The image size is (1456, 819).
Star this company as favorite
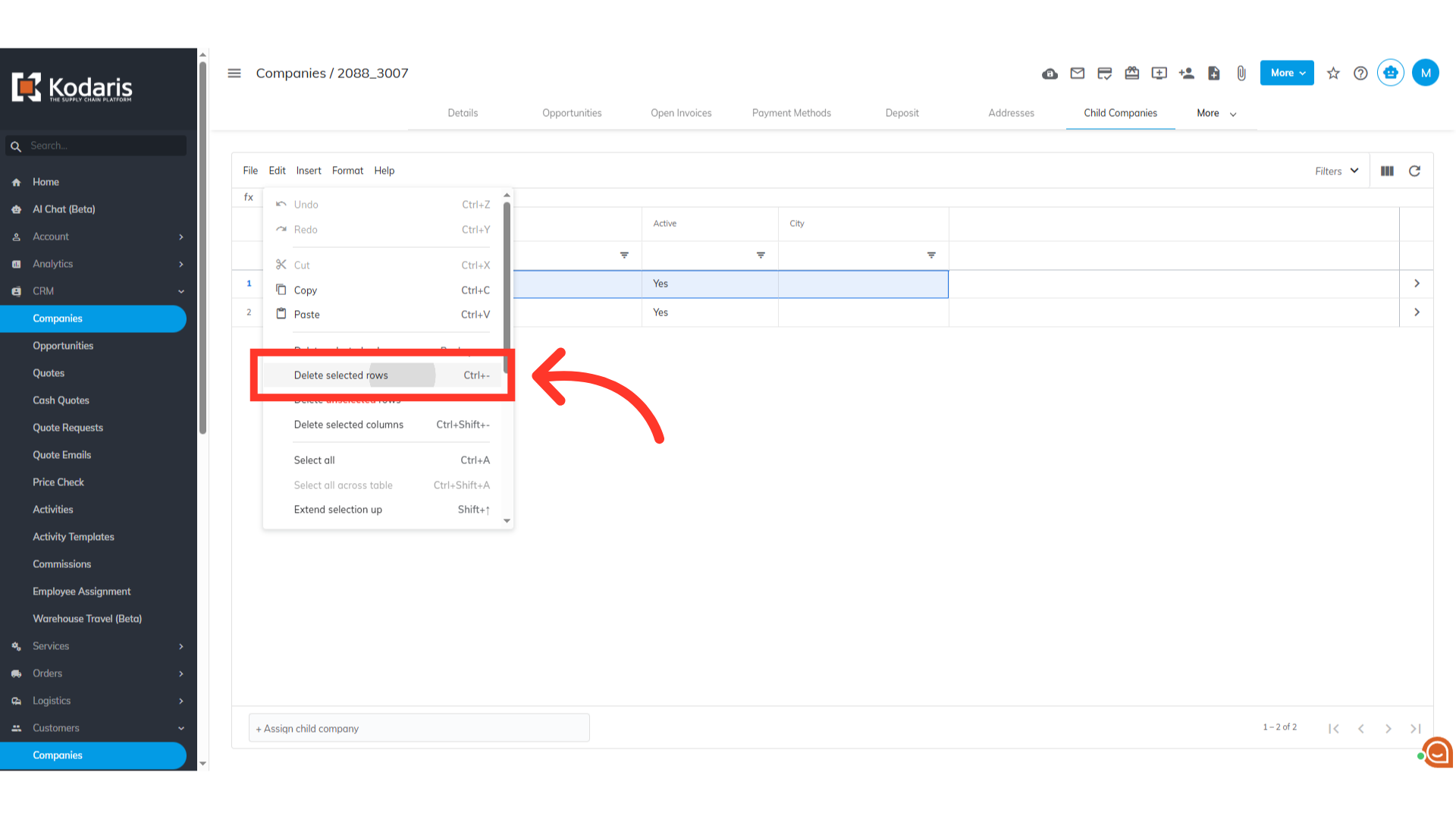[x=1333, y=74]
